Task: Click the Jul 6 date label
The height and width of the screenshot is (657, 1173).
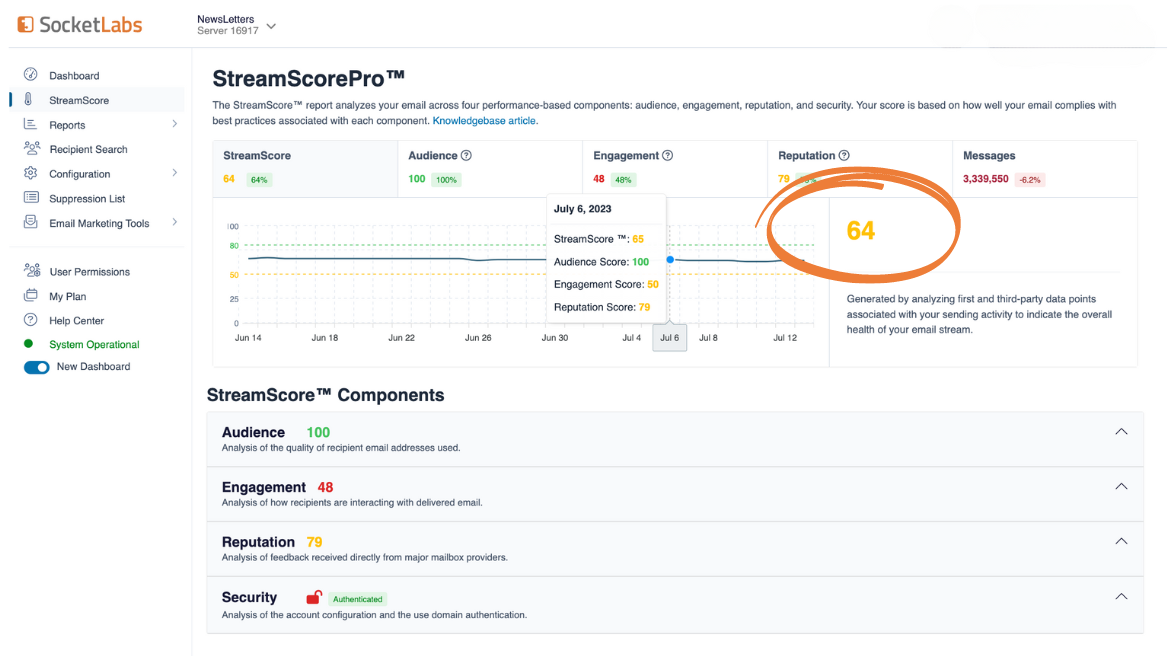Action: click(x=670, y=337)
